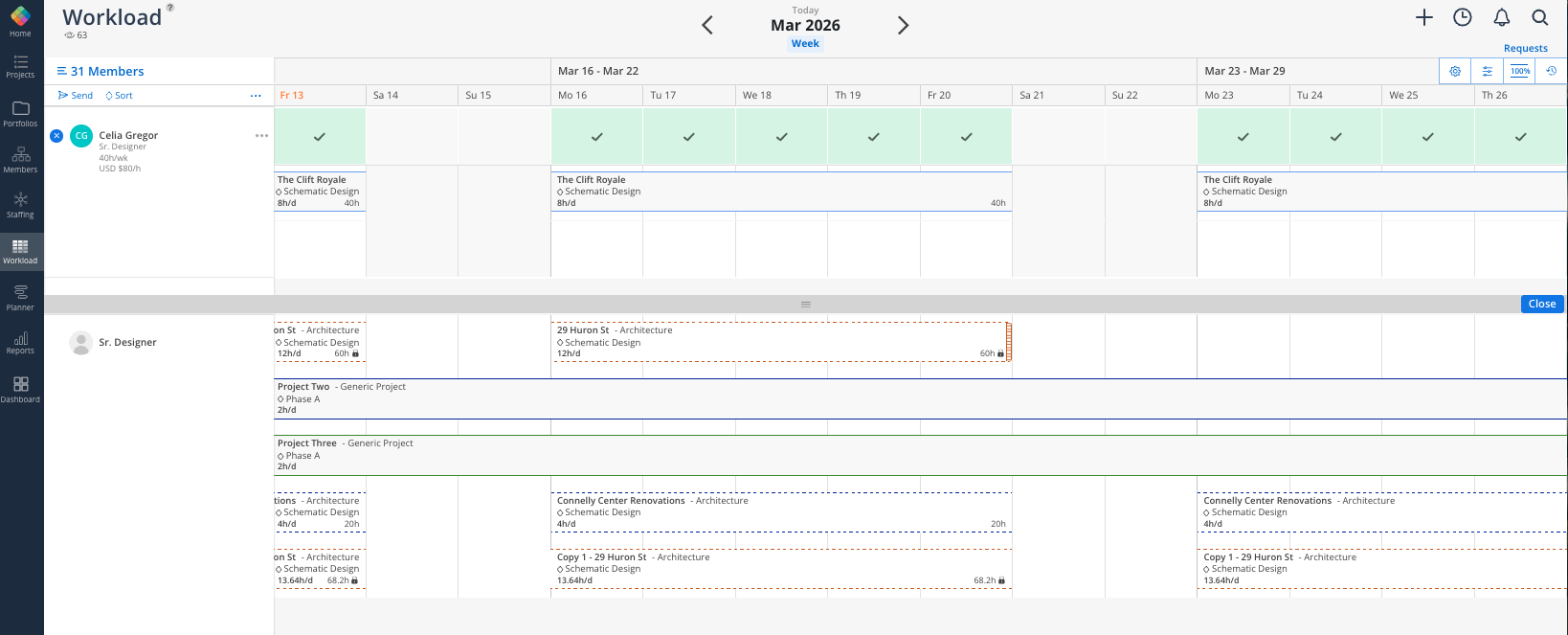
Task: Click the panel divider drag handle
Action: [x=805, y=305]
